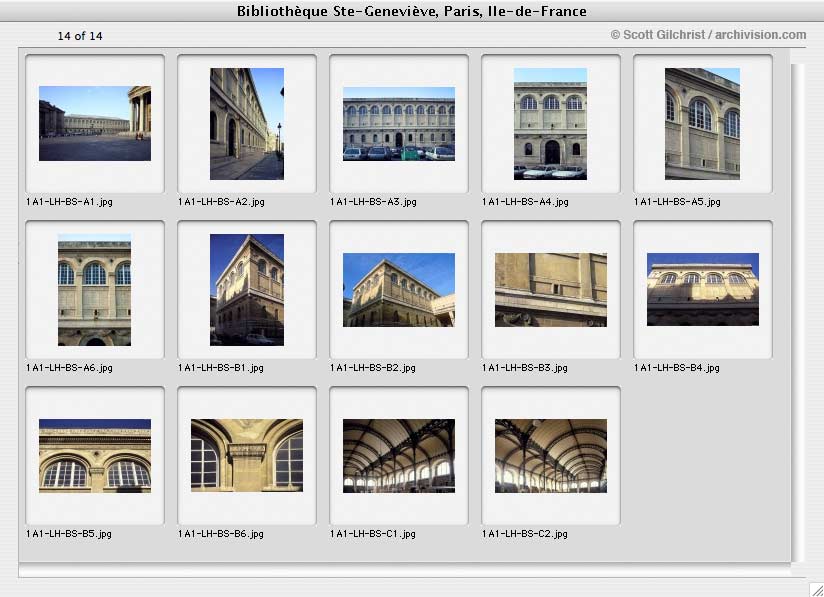The image size is (824, 597).
Task: Open thumbnail 1A1-LH-BS-A5.jpg arched window detail
Action: (x=703, y=124)
